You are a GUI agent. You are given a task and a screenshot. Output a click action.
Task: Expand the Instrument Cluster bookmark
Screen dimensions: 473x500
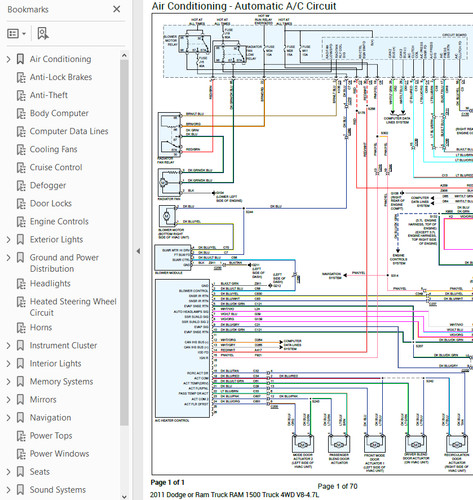[x=8, y=346]
